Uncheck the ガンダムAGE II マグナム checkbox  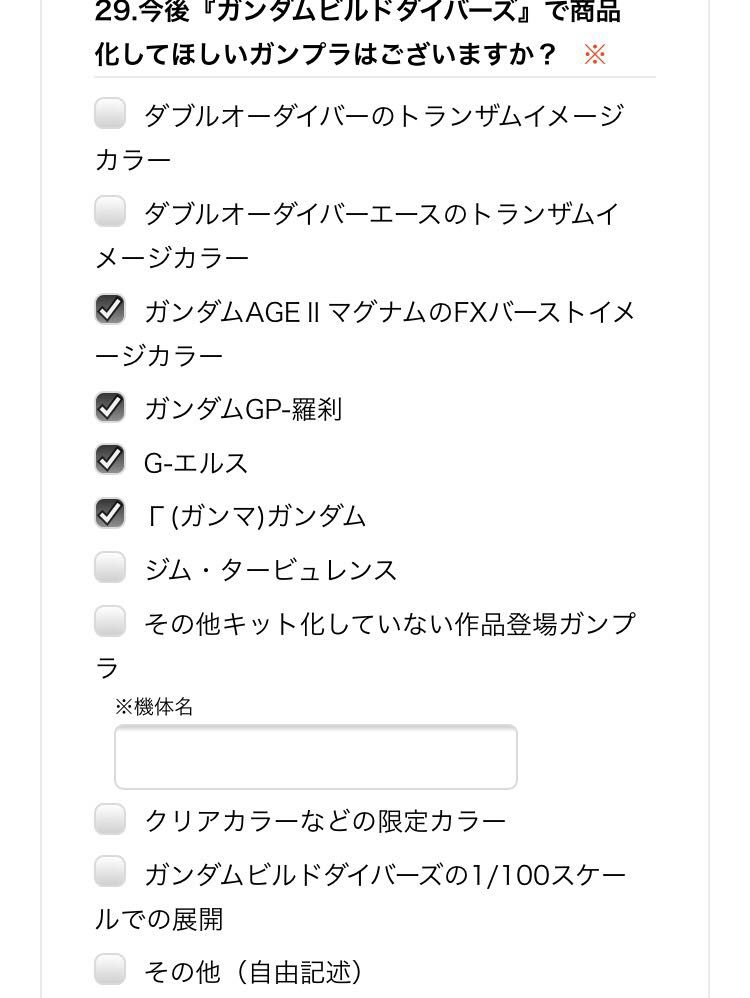[x=110, y=310]
